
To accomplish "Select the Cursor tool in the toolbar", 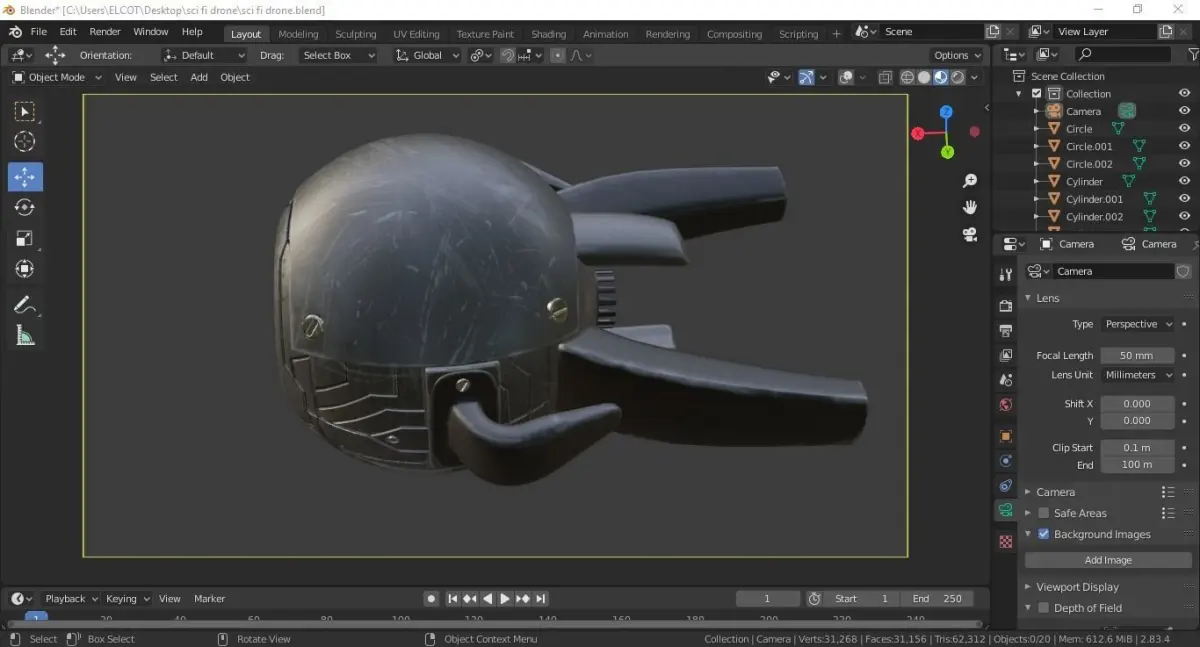I will coord(25,142).
